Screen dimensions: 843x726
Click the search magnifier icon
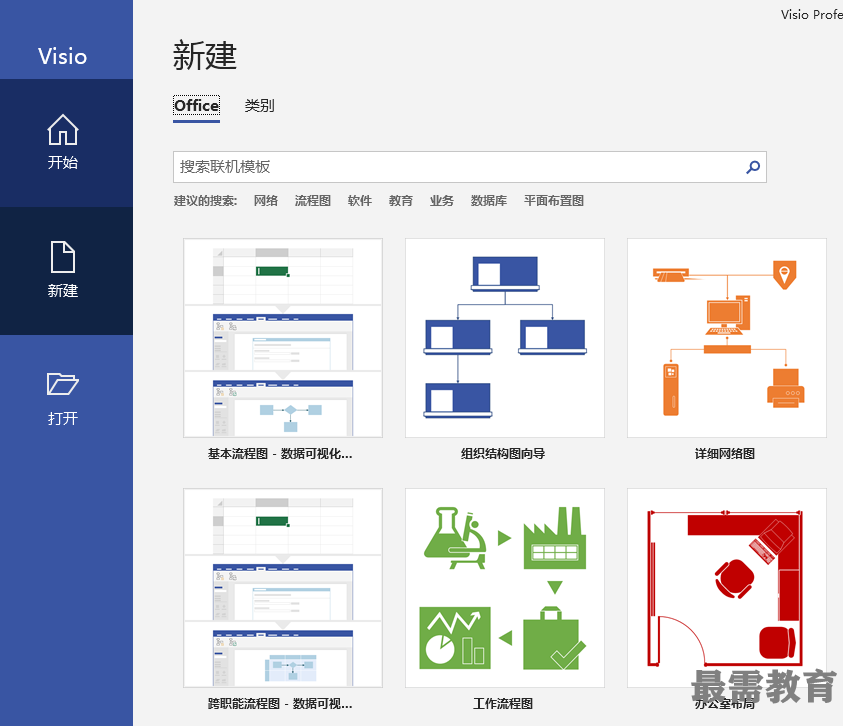(753, 167)
